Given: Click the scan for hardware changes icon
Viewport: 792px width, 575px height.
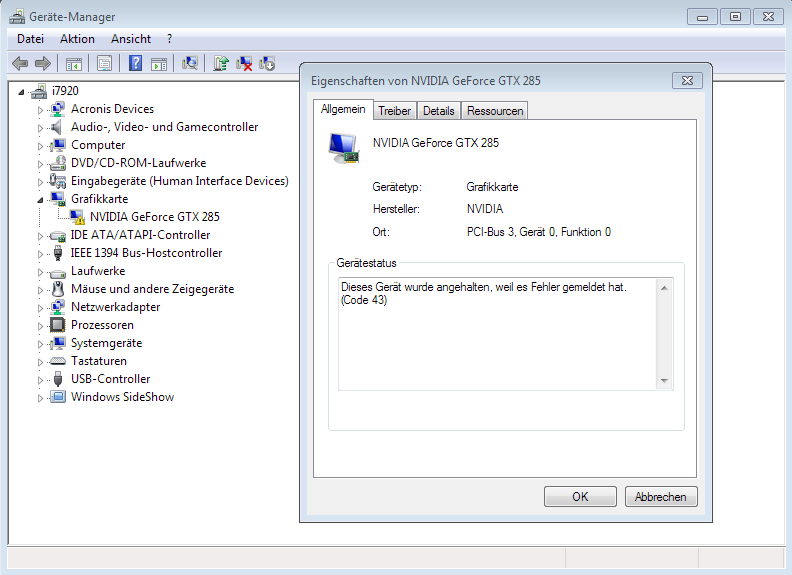Looking at the screenshot, I should (190, 63).
